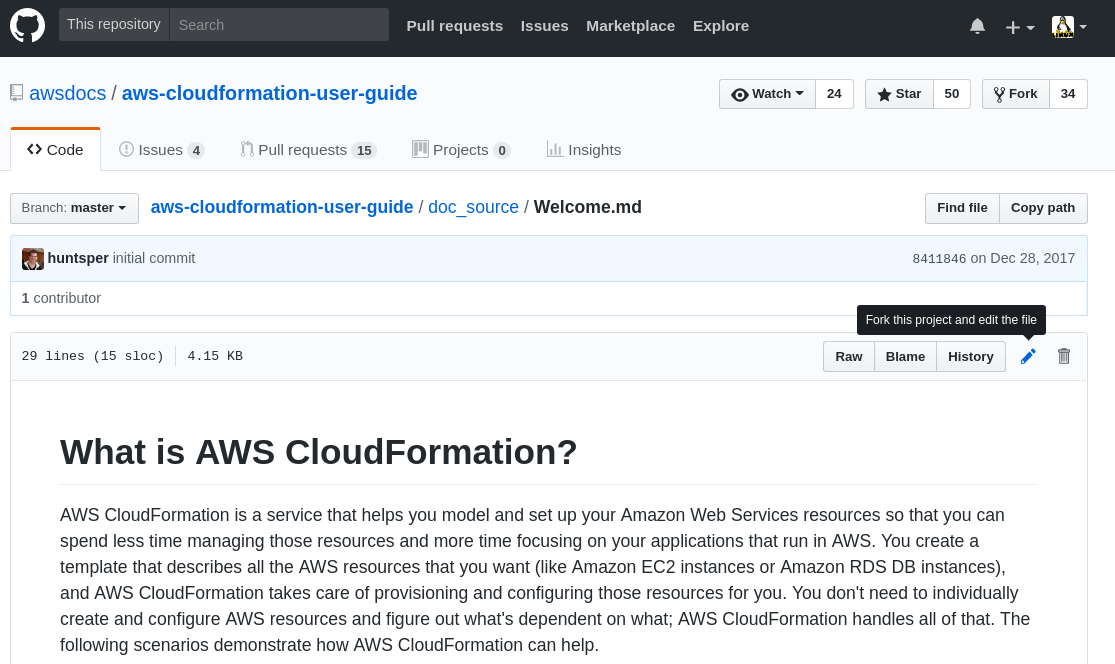This screenshot has height=664, width=1115.
Task: Open Blame view of the file
Action: (x=905, y=357)
